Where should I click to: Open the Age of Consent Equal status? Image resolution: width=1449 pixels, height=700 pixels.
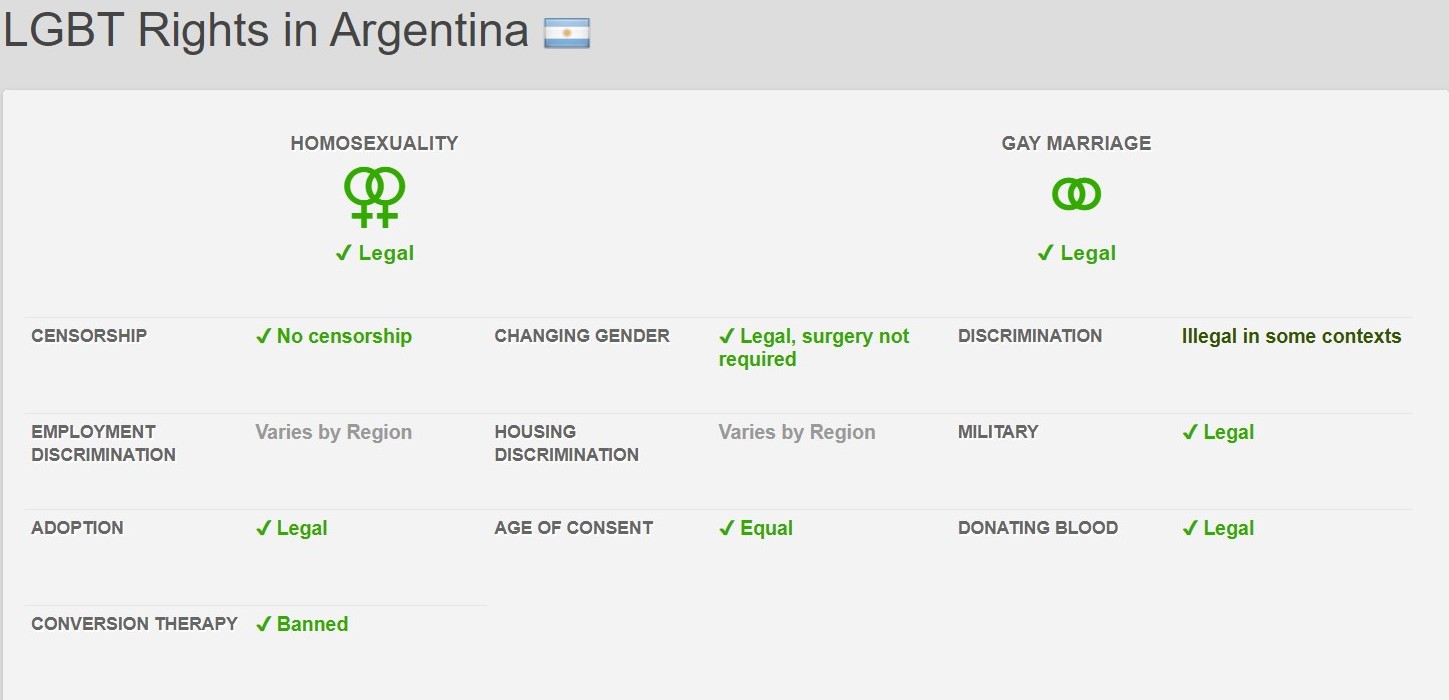click(756, 528)
